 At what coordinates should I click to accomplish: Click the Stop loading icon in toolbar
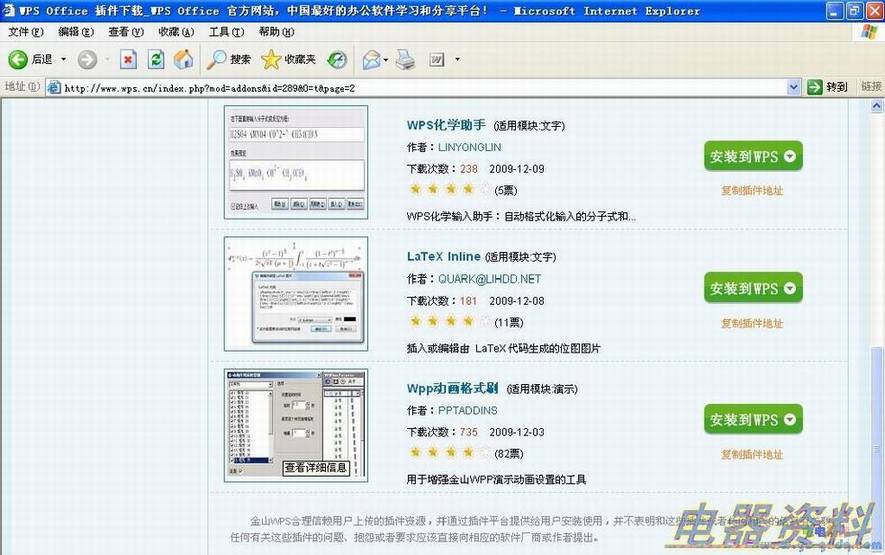[x=128, y=60]
